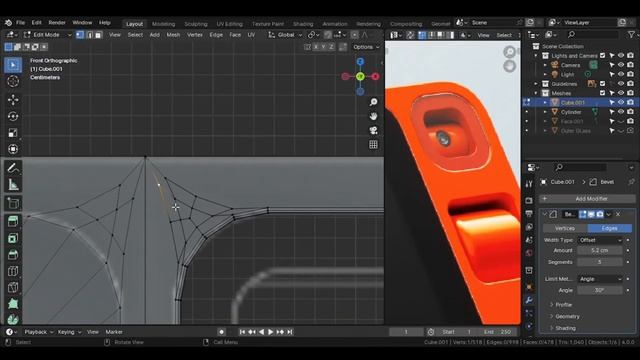Select the Scale tool

click(13, 133)
